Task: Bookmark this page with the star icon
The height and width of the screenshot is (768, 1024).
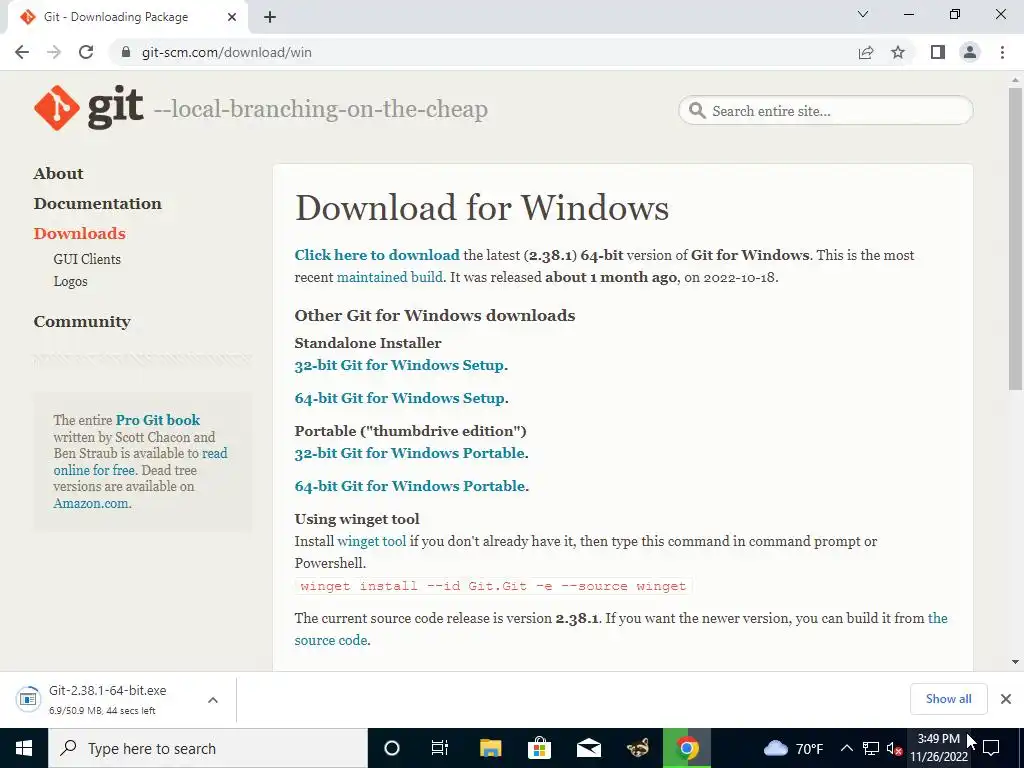Action: pos(898,52)
